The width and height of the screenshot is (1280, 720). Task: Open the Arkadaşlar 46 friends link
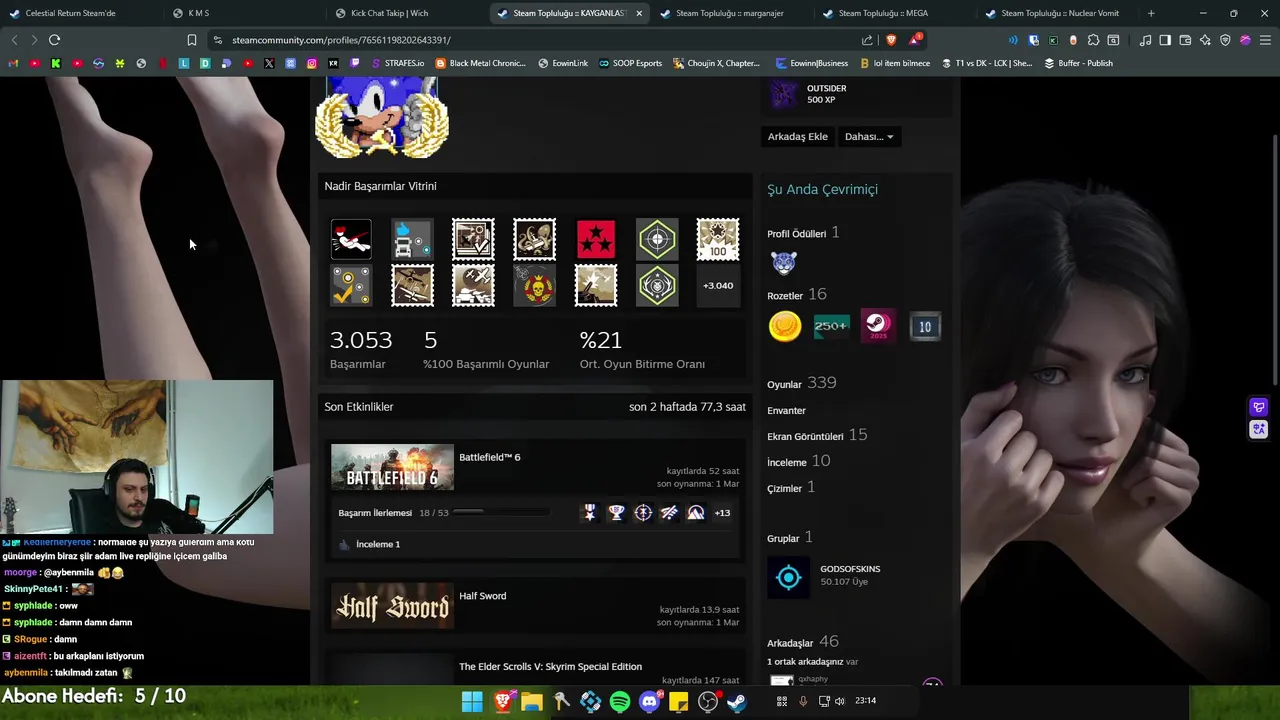802,642
